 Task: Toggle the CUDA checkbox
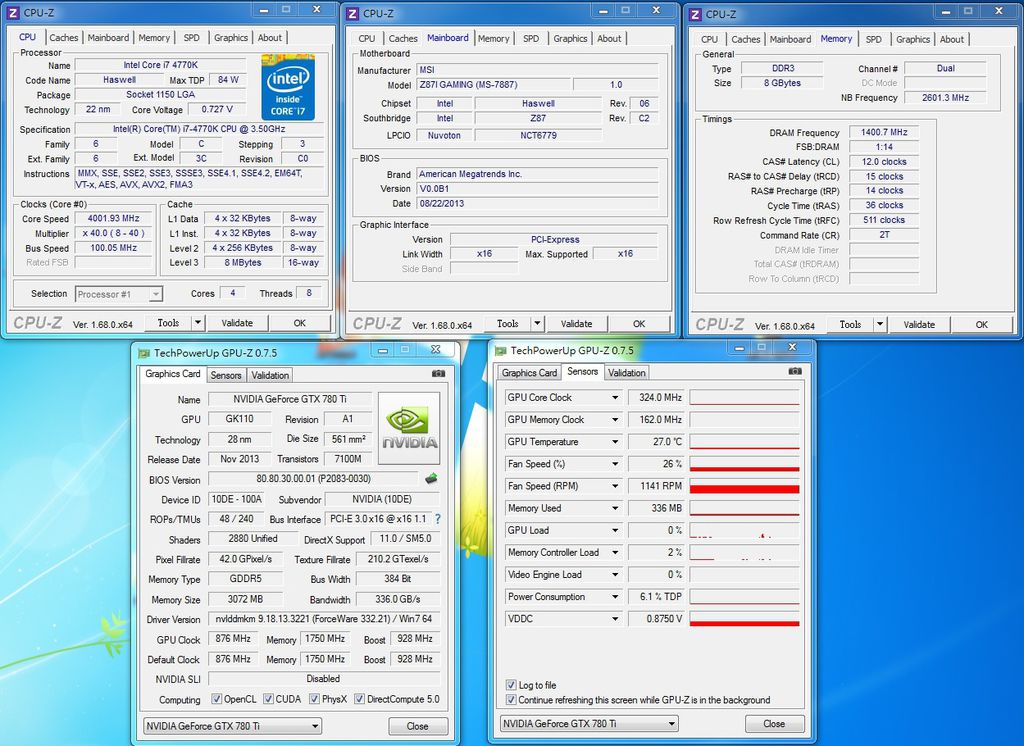click(x=268, y=699)
